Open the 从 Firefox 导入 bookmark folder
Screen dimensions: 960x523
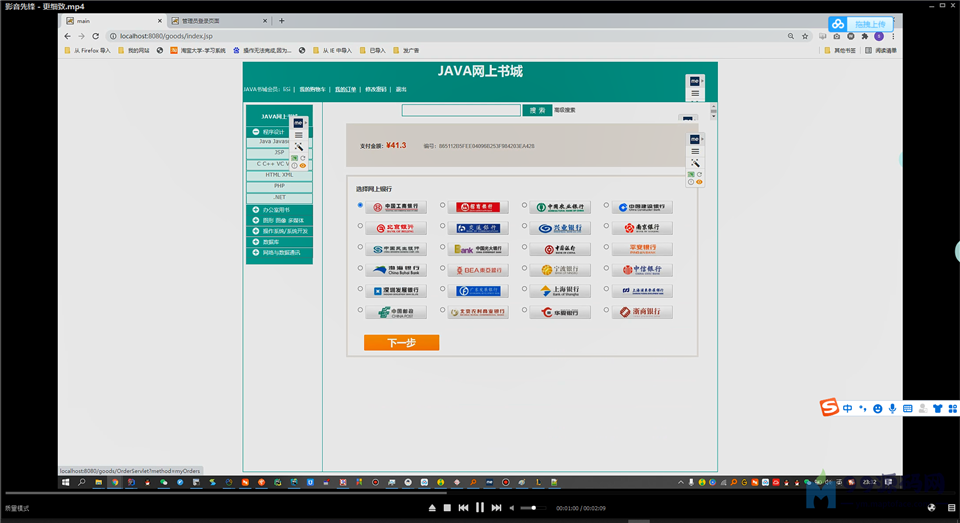coord(88,50)
